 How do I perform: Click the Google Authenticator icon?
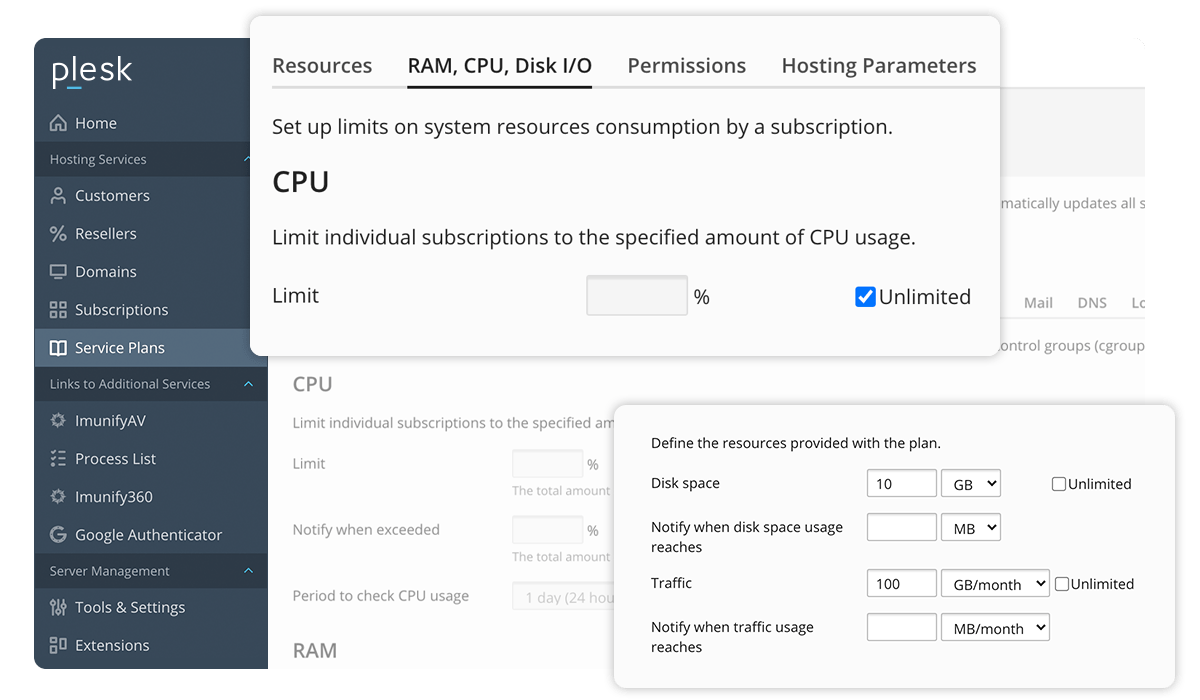coord(58,535)
